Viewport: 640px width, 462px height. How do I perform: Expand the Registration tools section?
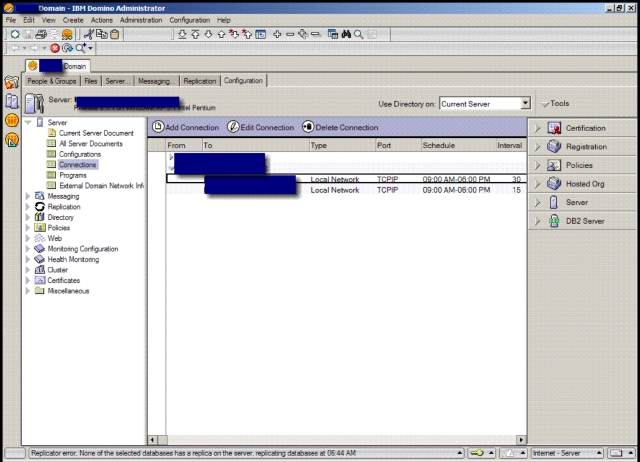(538, 147)
